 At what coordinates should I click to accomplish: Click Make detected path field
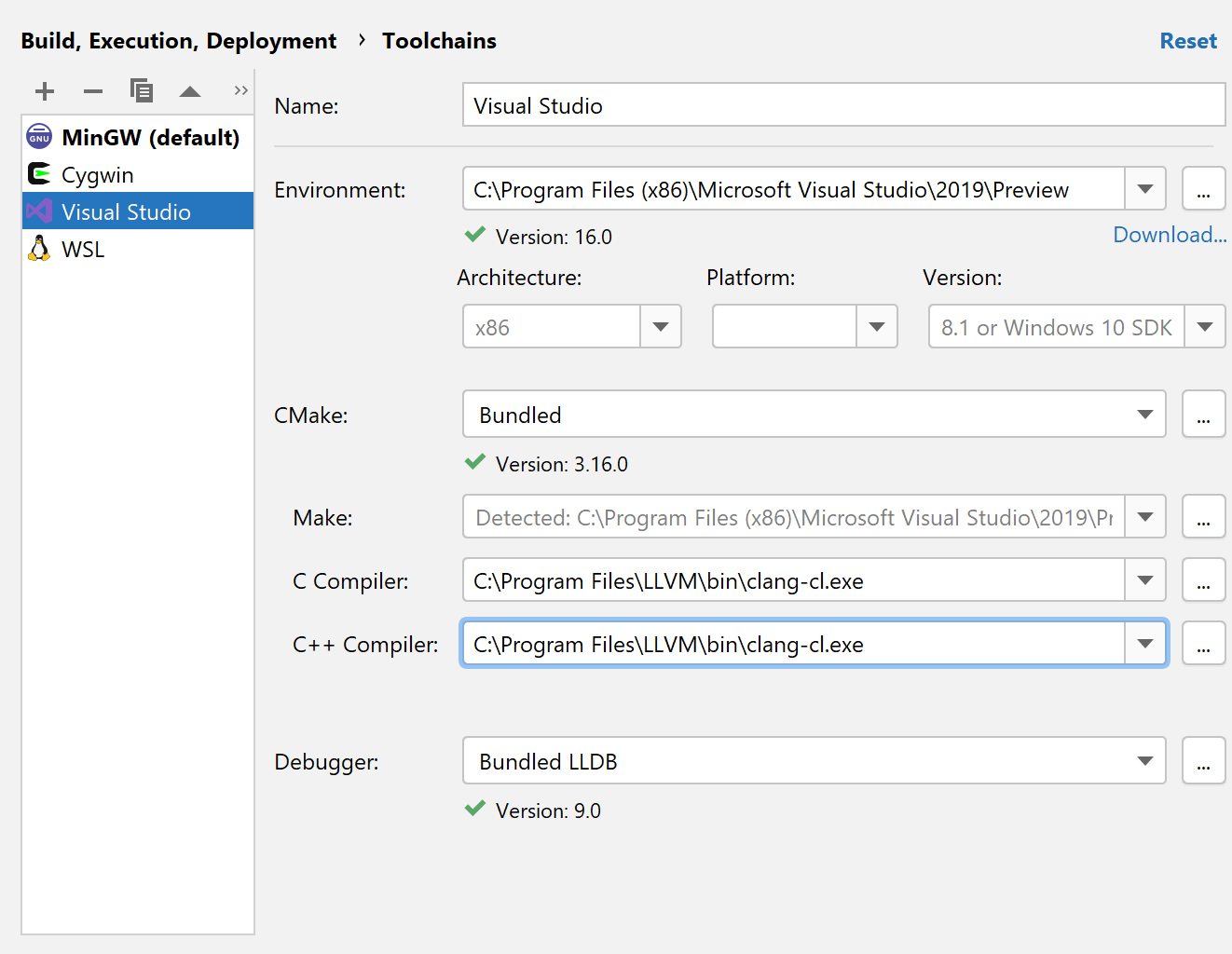pyautogui.click(x=793, y=516)
